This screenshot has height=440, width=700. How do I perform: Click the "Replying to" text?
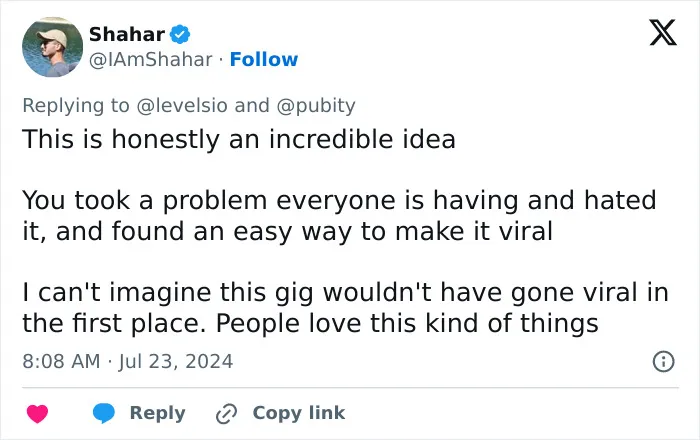(x=76, y=106)
